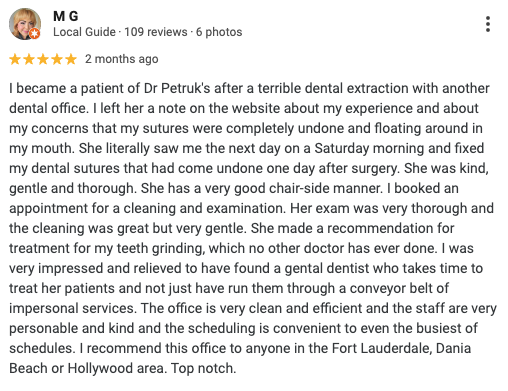Image resolution: width=508 pixels, height=391 pixels.
Task: Click the reviewer name M G
Action: coord(66,16)
